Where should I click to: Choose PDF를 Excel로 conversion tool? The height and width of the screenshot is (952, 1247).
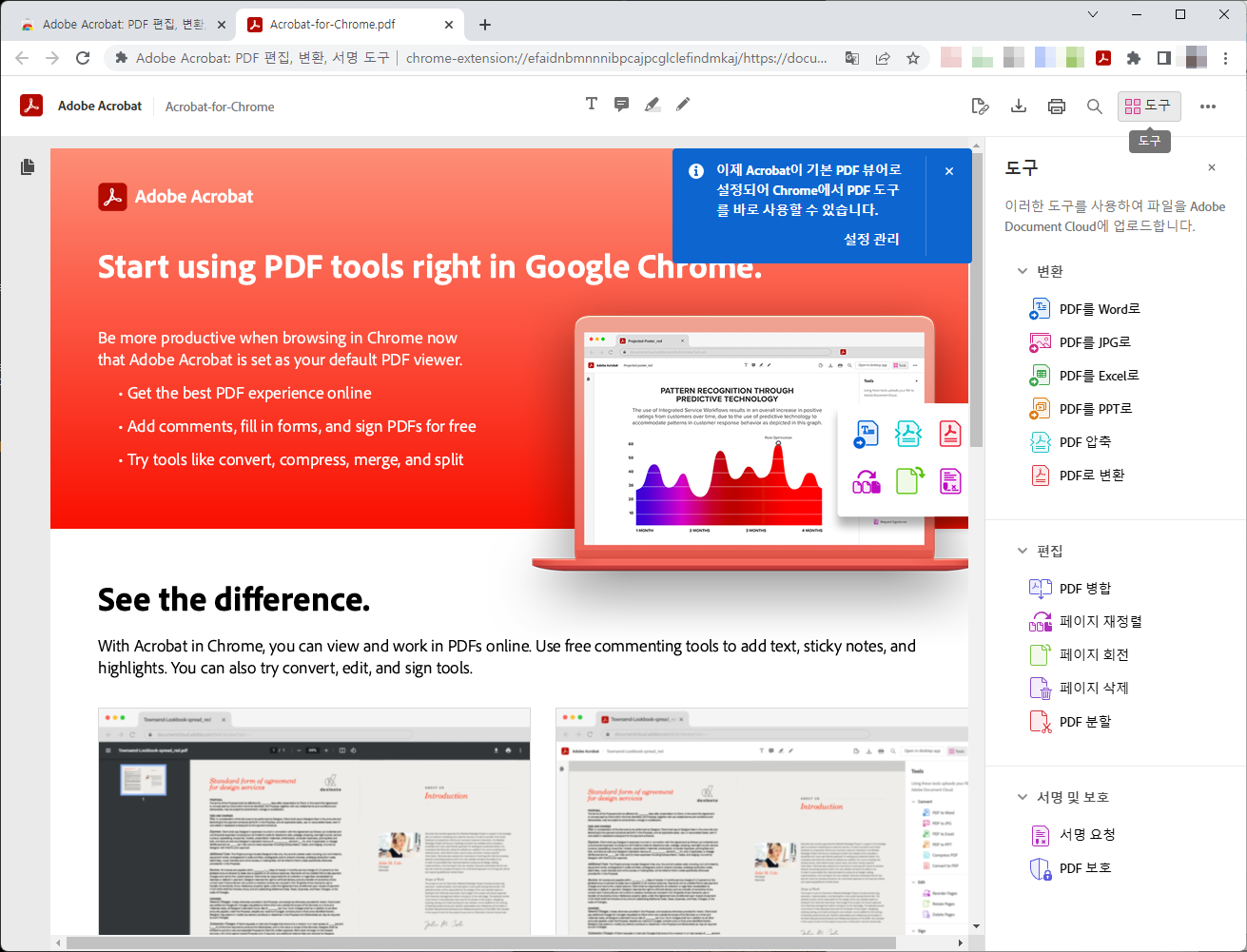click(x=1084, y=376)
